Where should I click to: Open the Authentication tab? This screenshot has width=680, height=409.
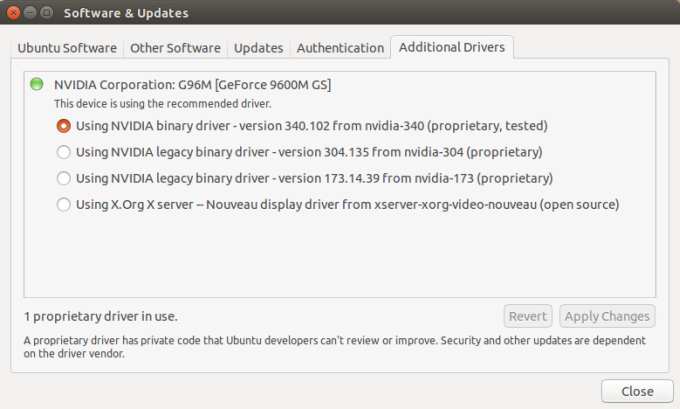(340, 48)
